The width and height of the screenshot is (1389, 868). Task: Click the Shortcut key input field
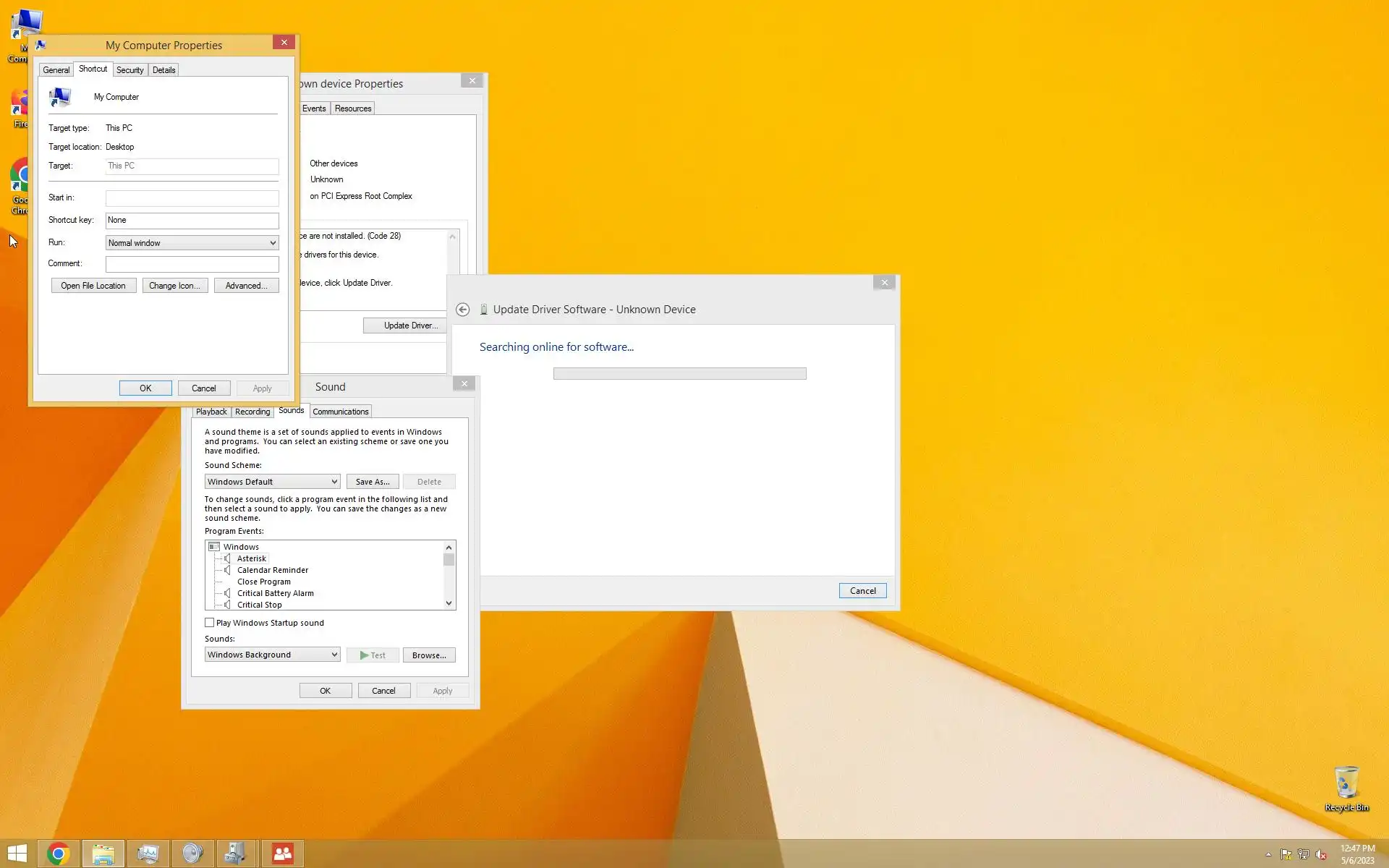(192, 220)
